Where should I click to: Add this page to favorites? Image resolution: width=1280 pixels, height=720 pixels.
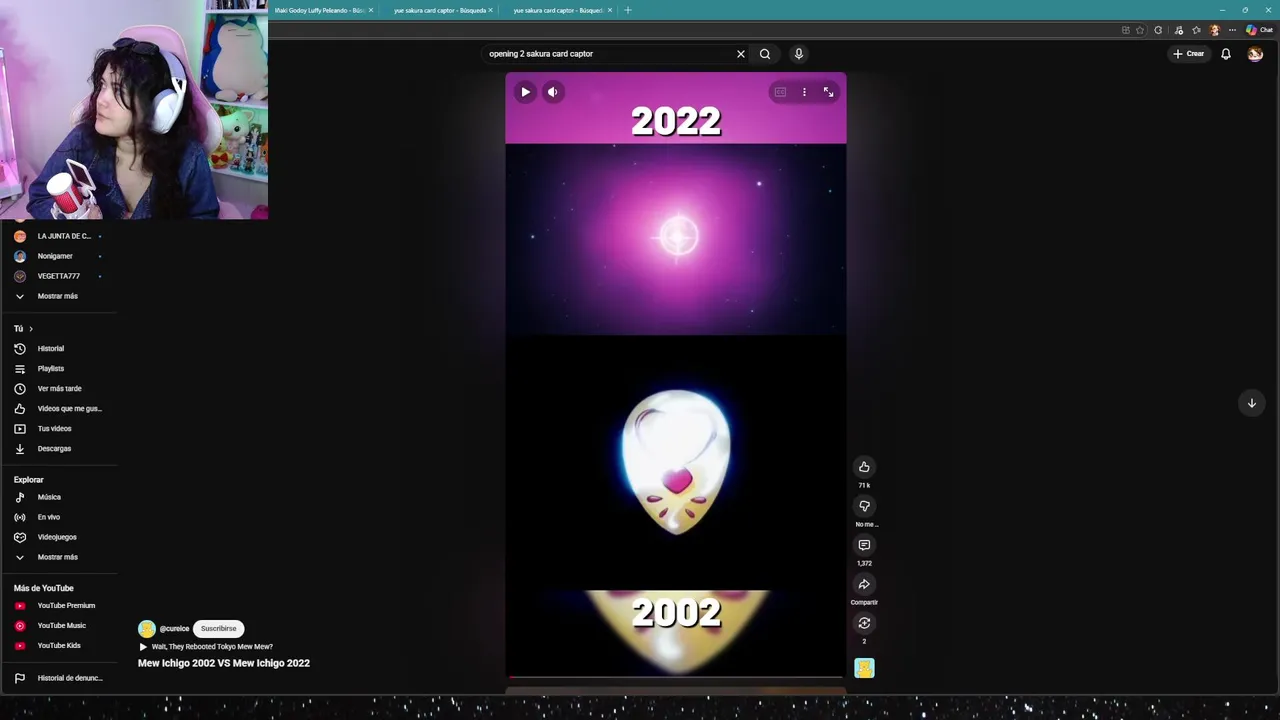tap(1140, 30)
